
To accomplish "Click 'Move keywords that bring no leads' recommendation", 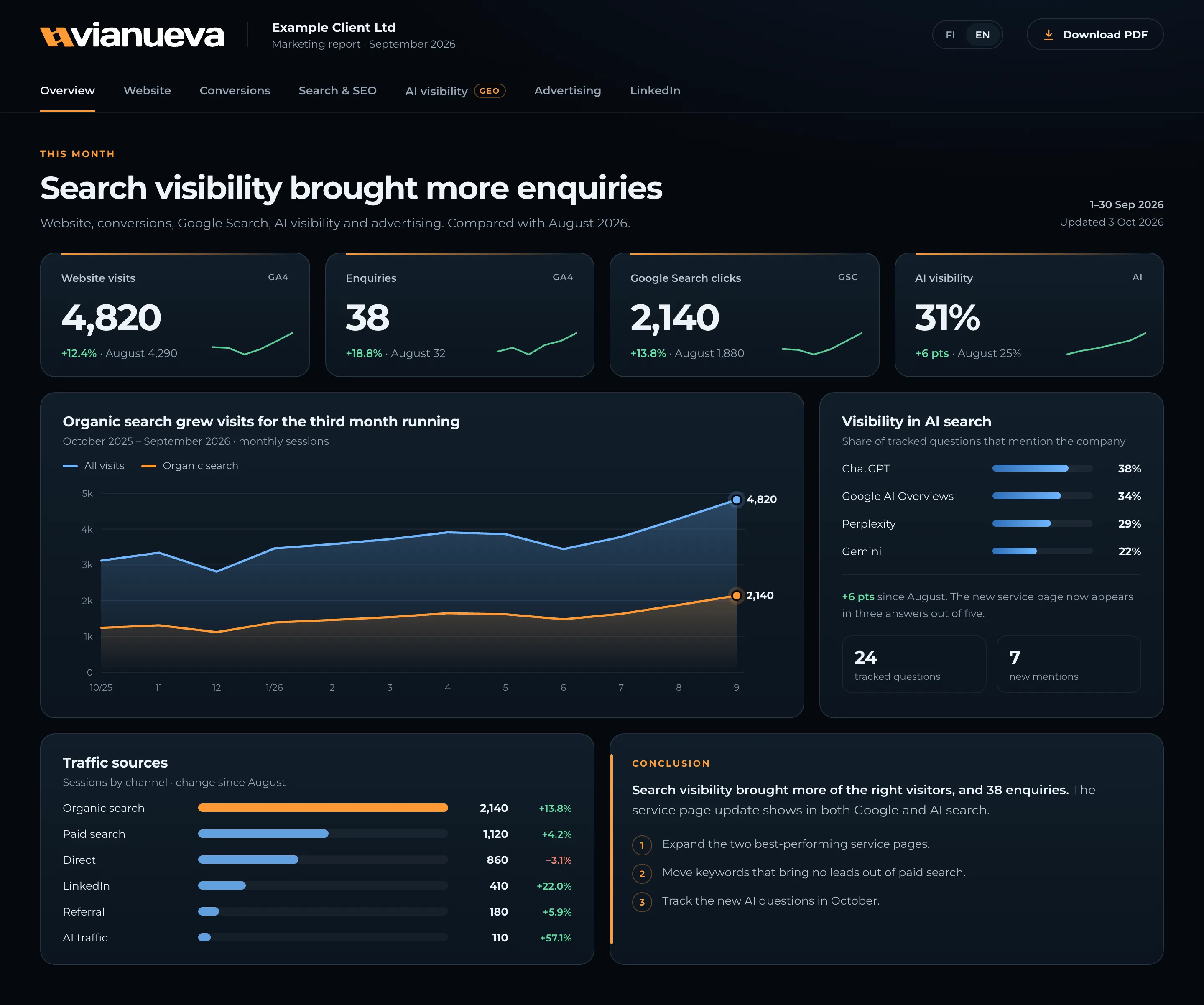I will [x=814, y=872].
